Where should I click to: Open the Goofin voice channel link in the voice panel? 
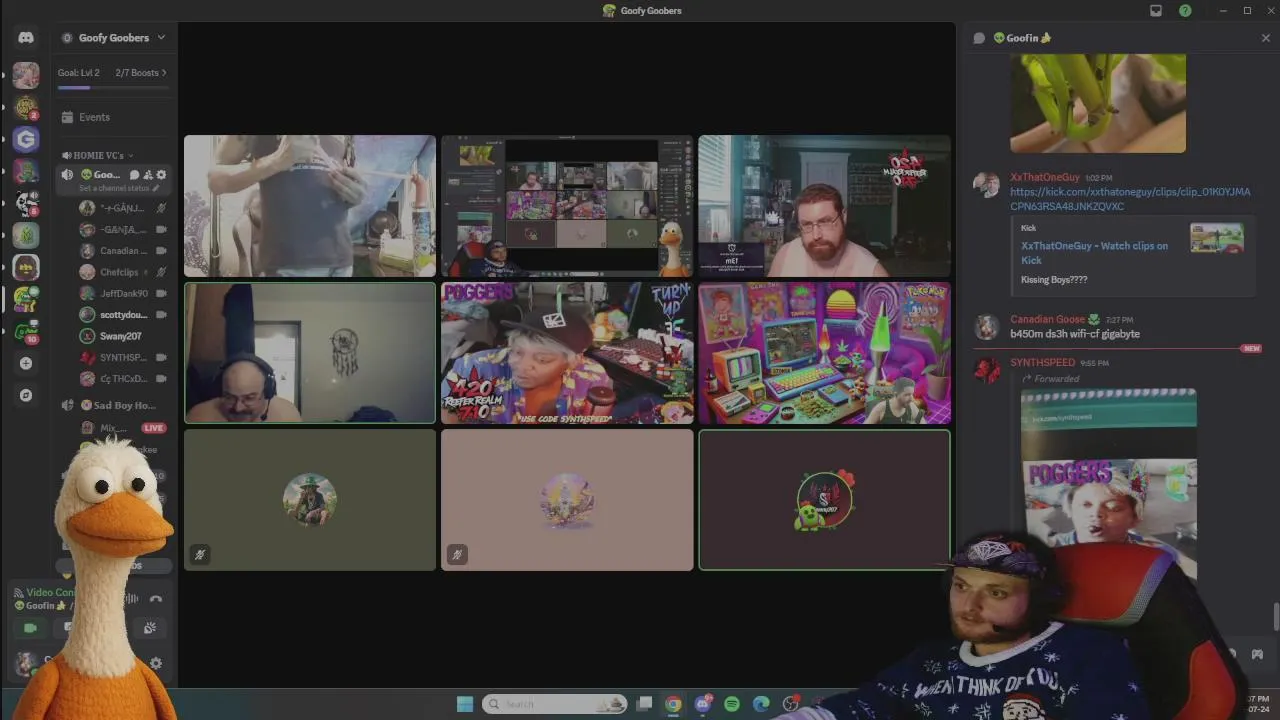[41, 606]
